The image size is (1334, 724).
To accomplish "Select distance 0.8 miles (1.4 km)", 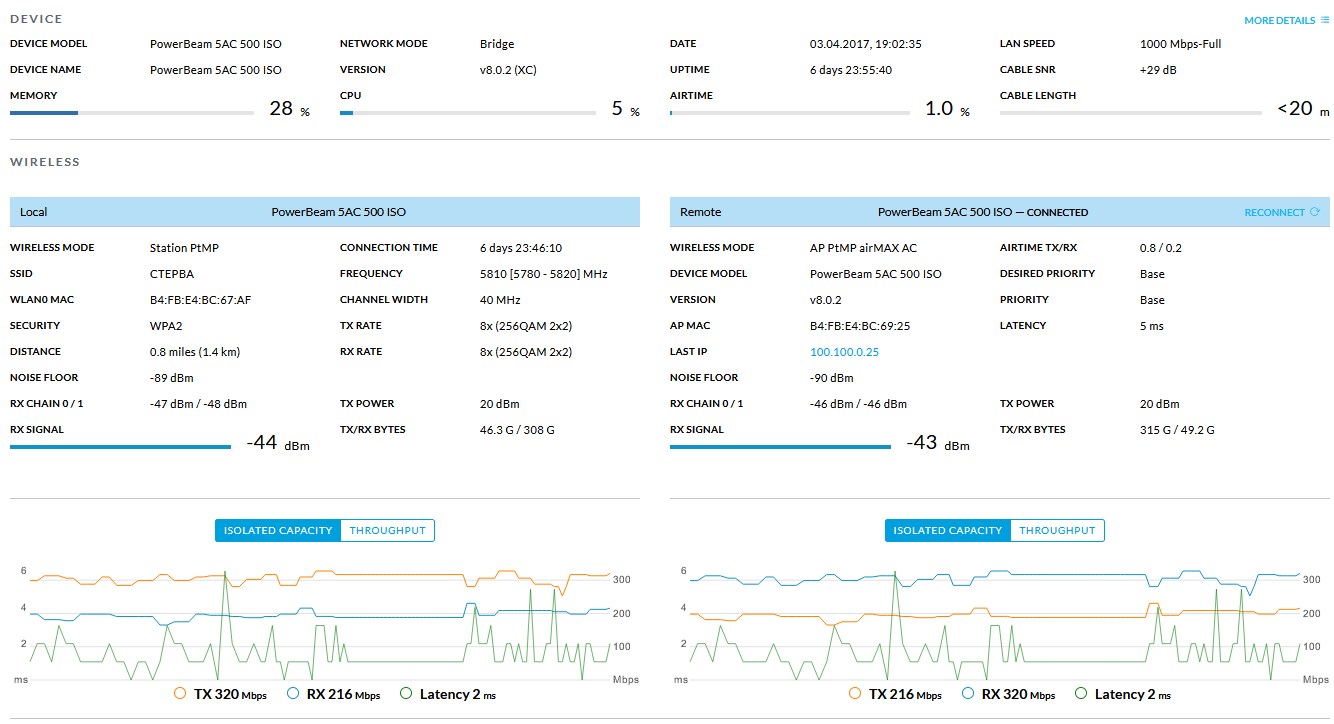I will tap(195, 352).
